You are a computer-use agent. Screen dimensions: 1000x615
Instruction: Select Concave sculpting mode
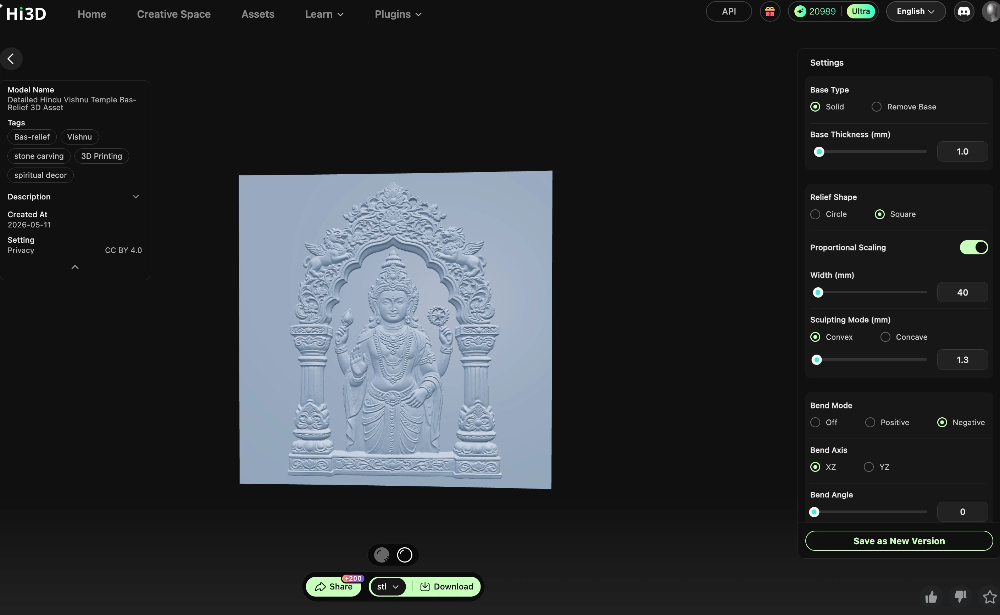pyautogui.click(x=904, y=337)
